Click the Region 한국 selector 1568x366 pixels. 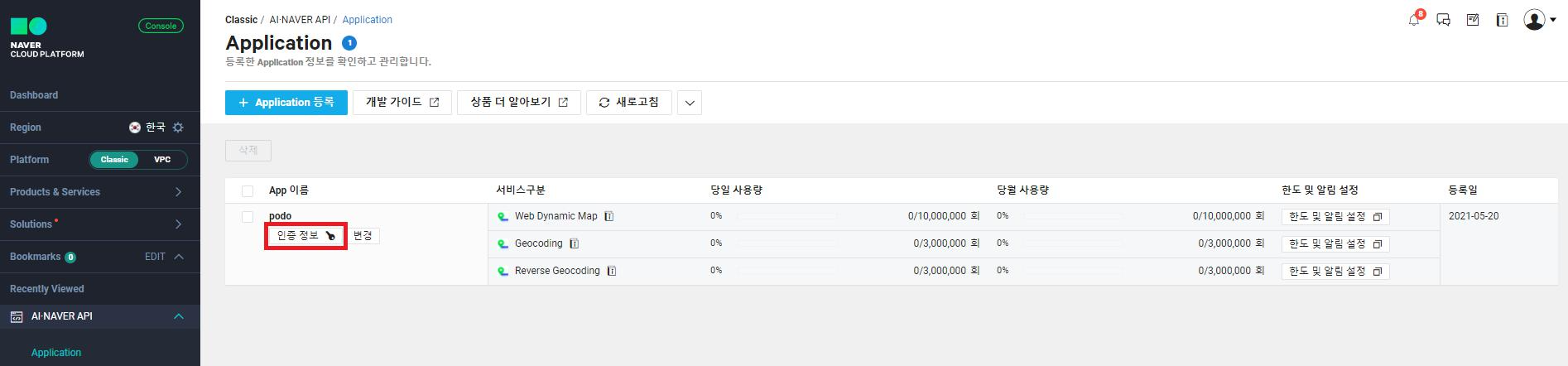(147, 128)
